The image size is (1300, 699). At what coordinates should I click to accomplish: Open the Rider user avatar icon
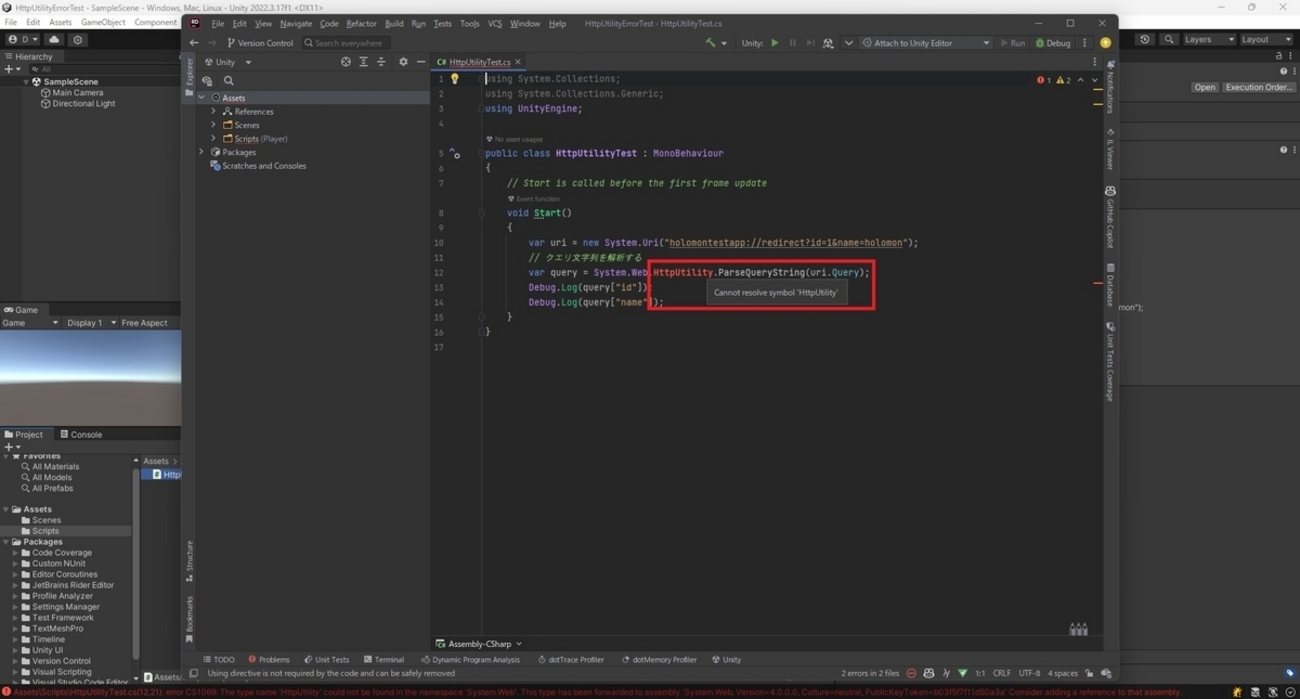click(x=1105, y=43)
